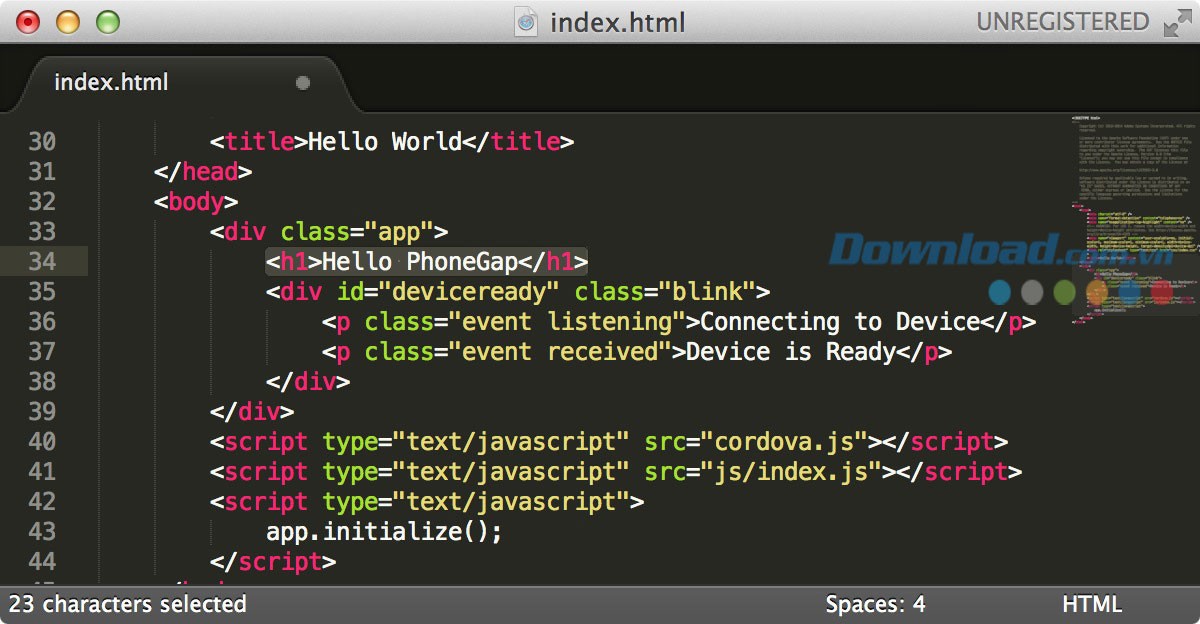Zoom the window using the green button

click(x=106, y=22)
